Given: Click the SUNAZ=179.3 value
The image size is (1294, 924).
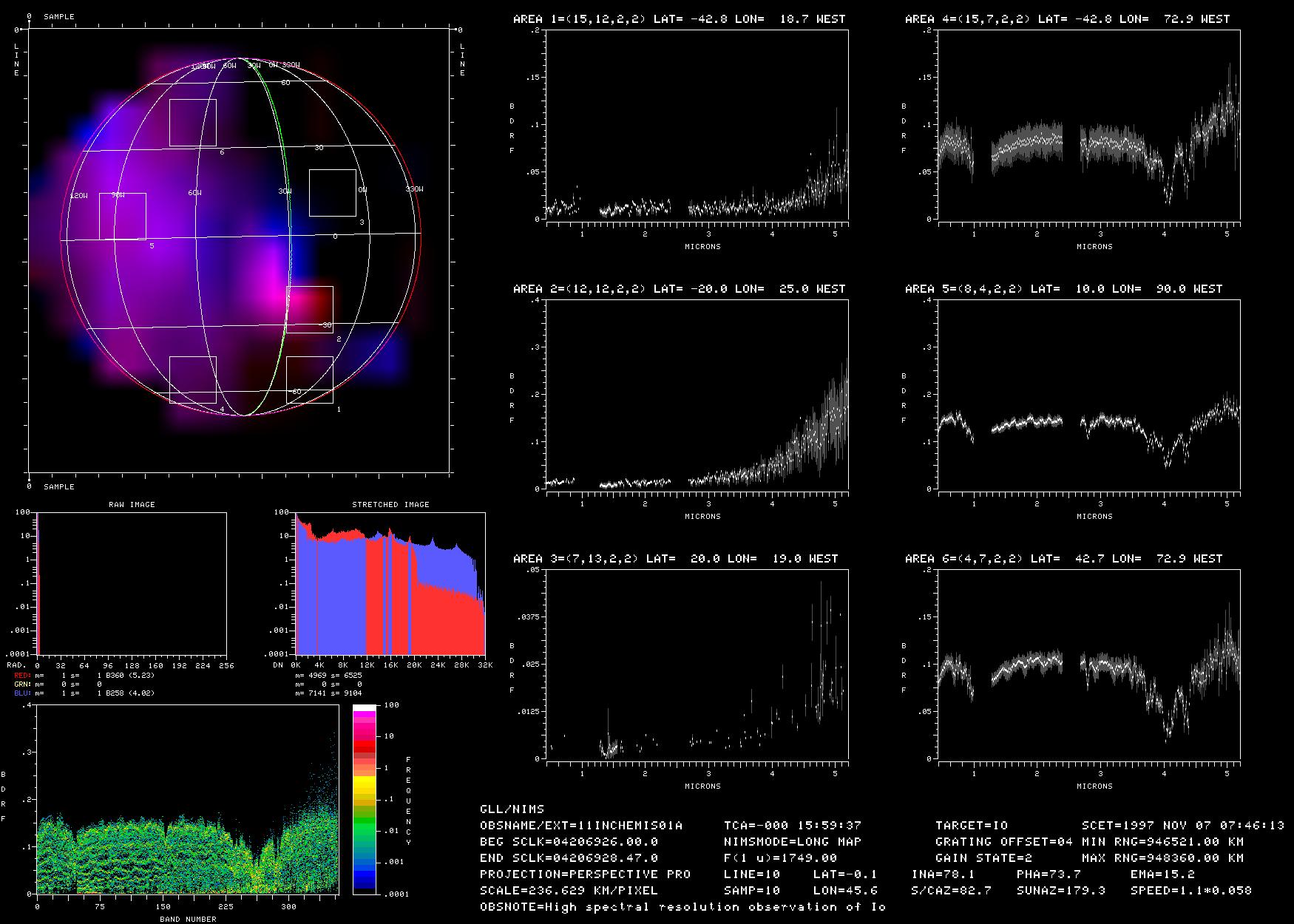Looking at the screenshot, I should pos(1062,891).
